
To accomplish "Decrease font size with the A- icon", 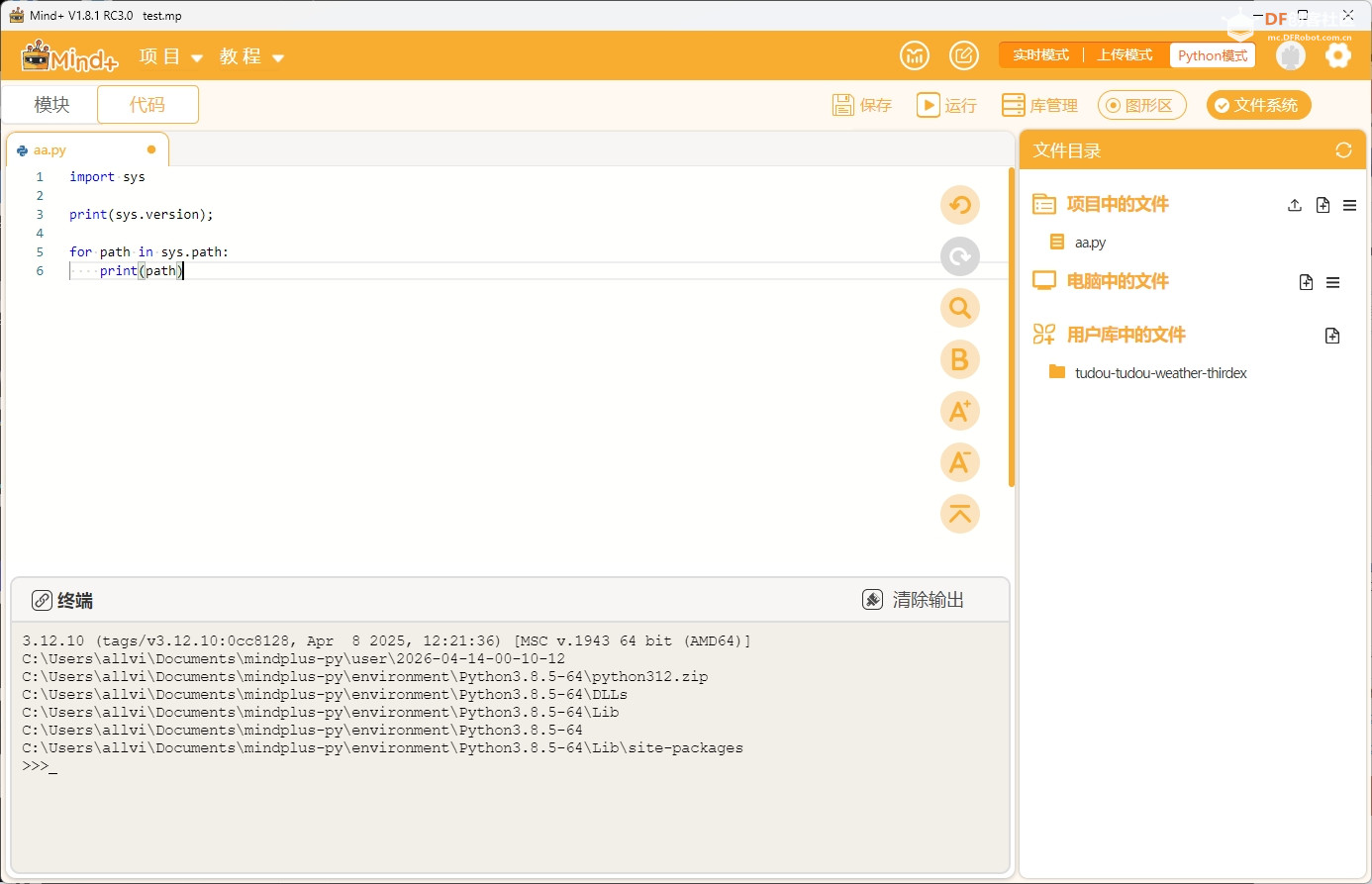I will click(x=959, y=462).
